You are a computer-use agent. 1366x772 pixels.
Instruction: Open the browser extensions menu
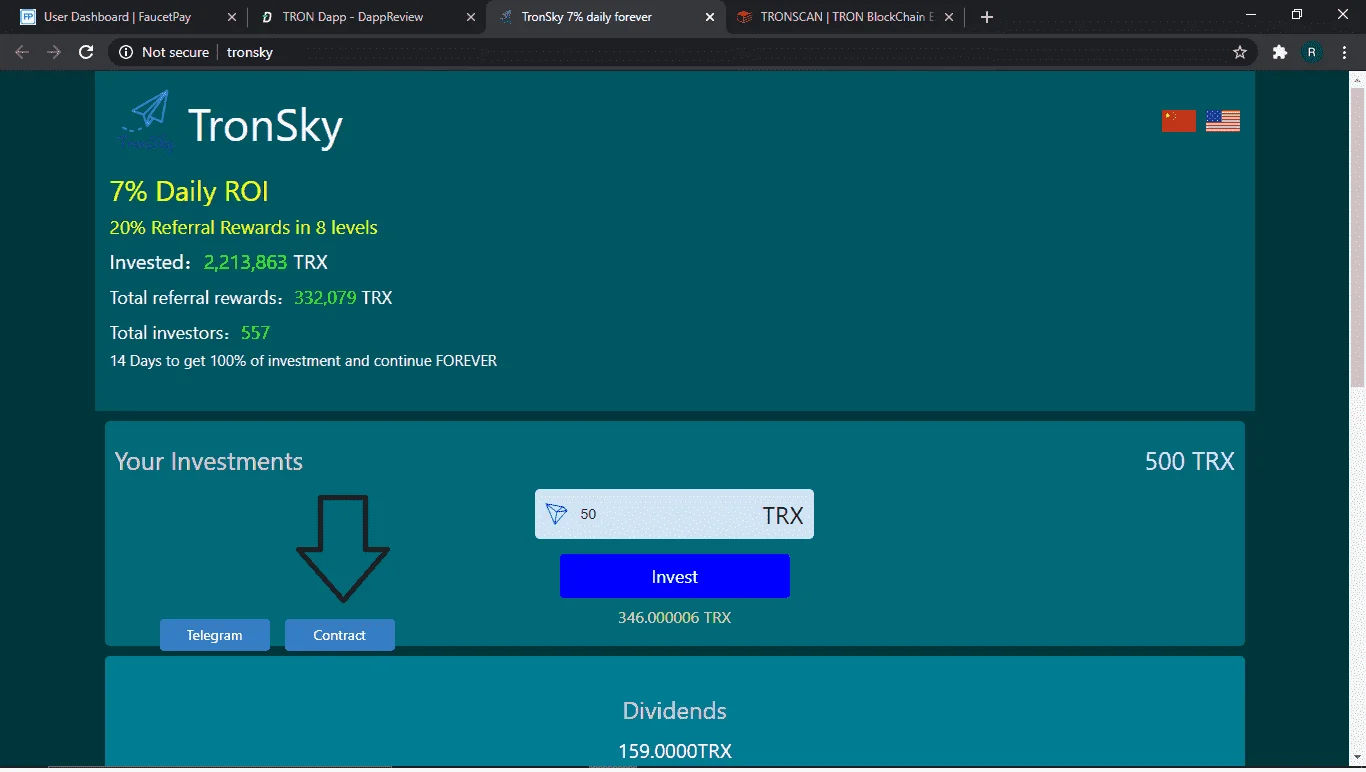tap(1279, 52)
